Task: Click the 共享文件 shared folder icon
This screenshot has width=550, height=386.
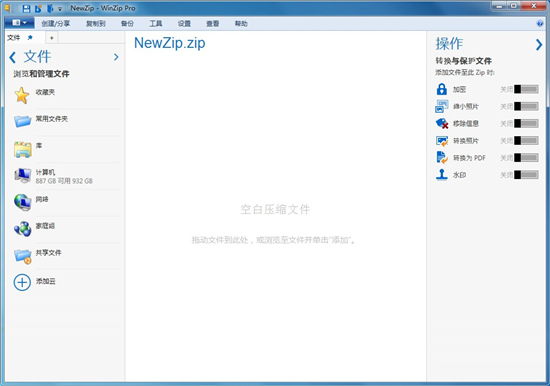Action: coord(23,256)
